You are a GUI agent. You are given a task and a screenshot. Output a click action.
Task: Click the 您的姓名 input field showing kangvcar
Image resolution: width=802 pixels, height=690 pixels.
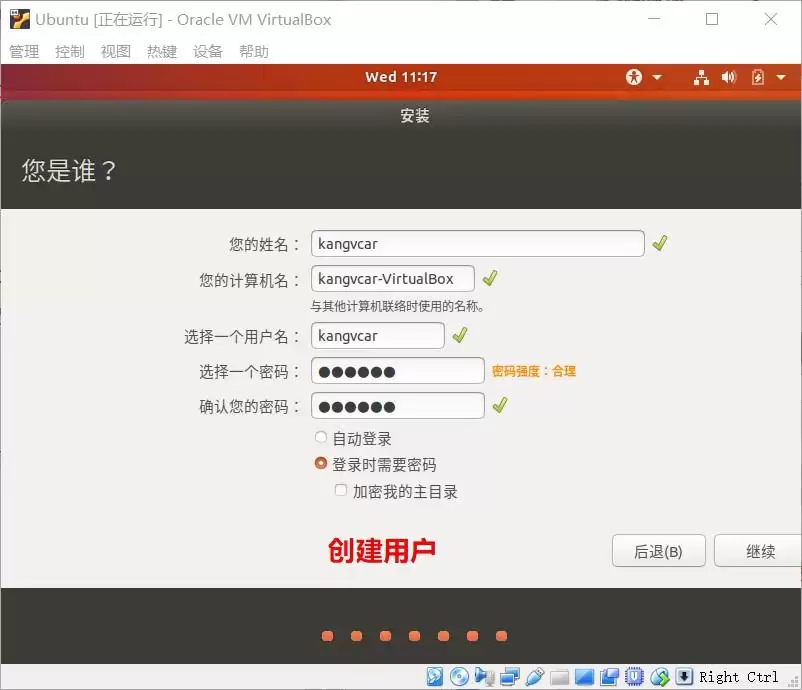point(477,242)
